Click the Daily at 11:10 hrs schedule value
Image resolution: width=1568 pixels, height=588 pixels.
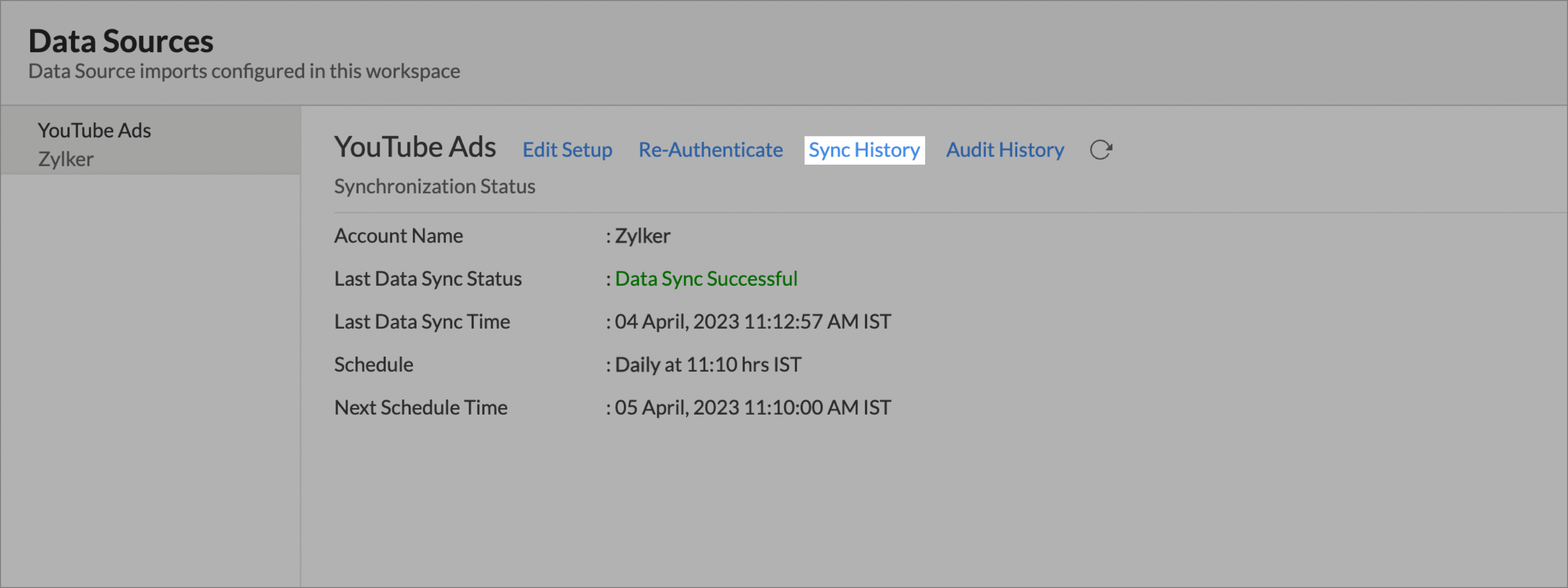[x=707, y=365]
